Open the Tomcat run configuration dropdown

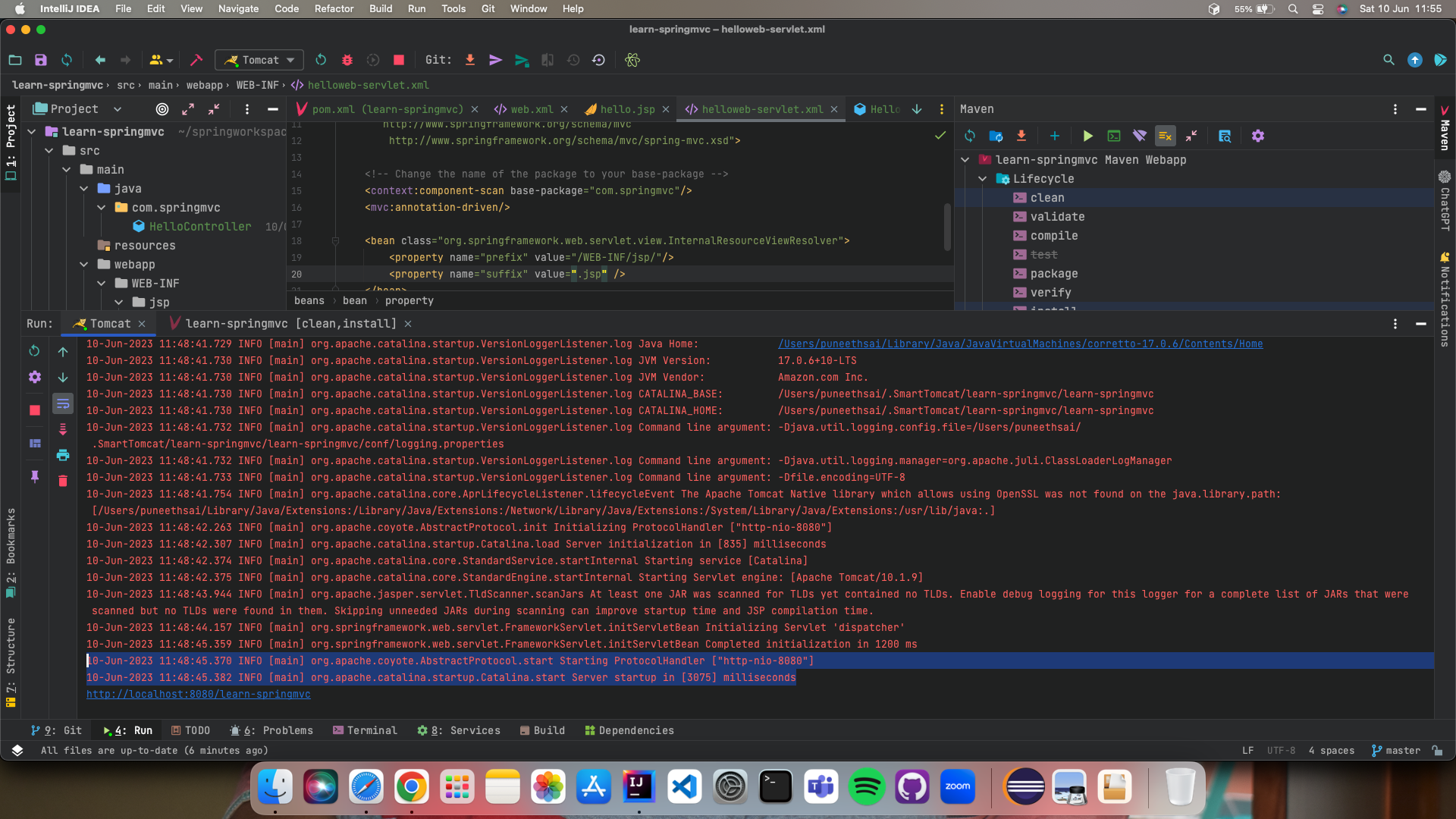click(x=259, y=60)
